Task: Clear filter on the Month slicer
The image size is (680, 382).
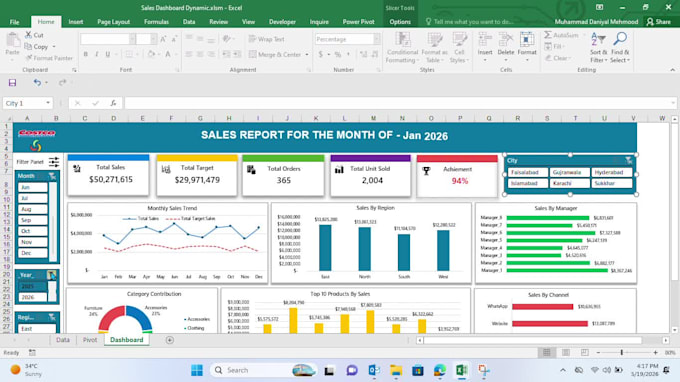Action: (x=52, y=176)
